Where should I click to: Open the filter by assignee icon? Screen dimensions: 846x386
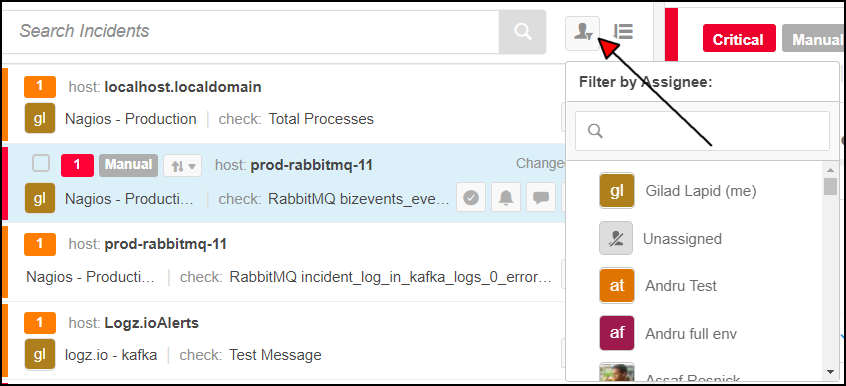tap(583, 32)
